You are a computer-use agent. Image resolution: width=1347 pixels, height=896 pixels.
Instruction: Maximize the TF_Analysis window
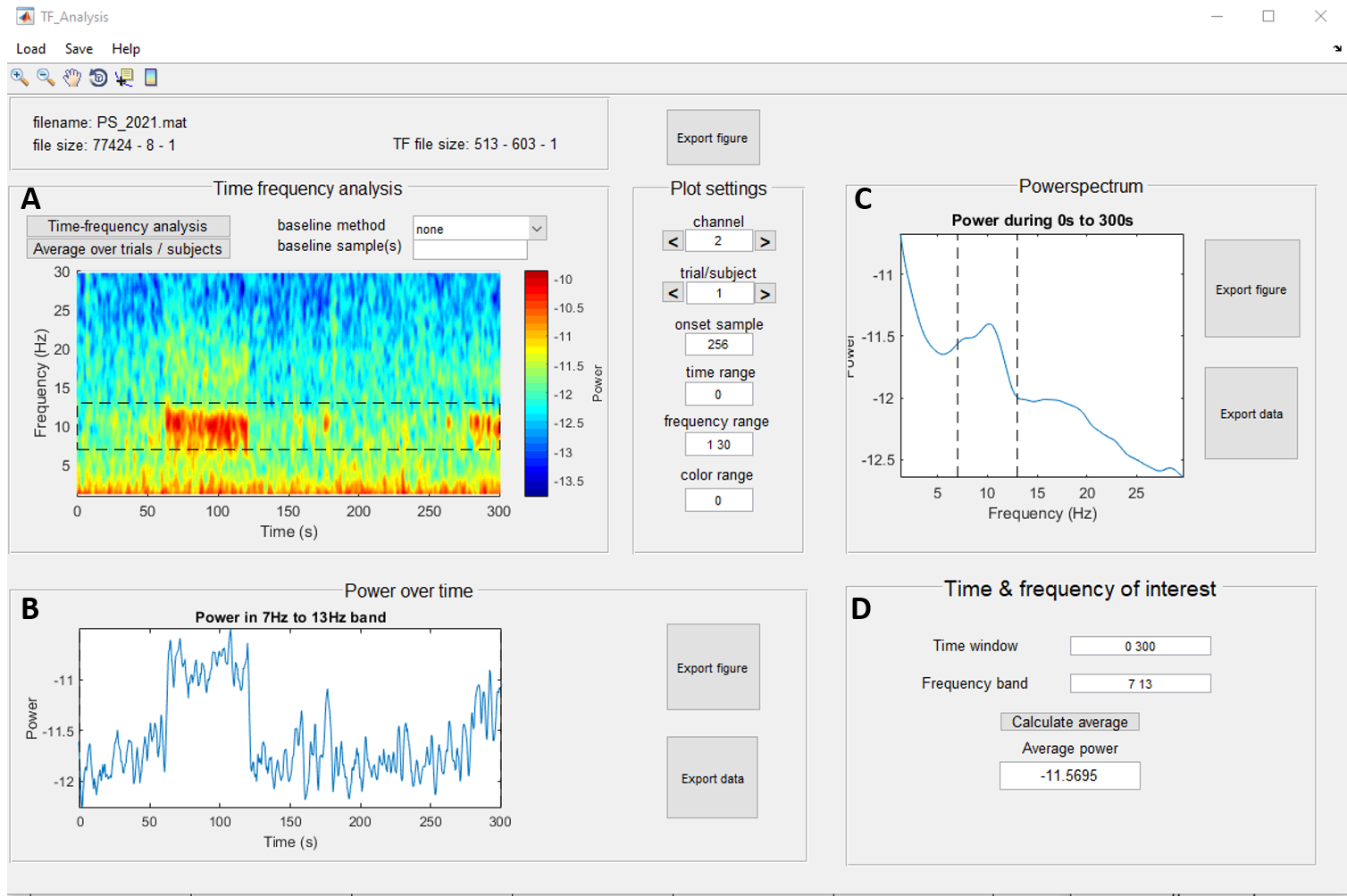point(1268,16)
